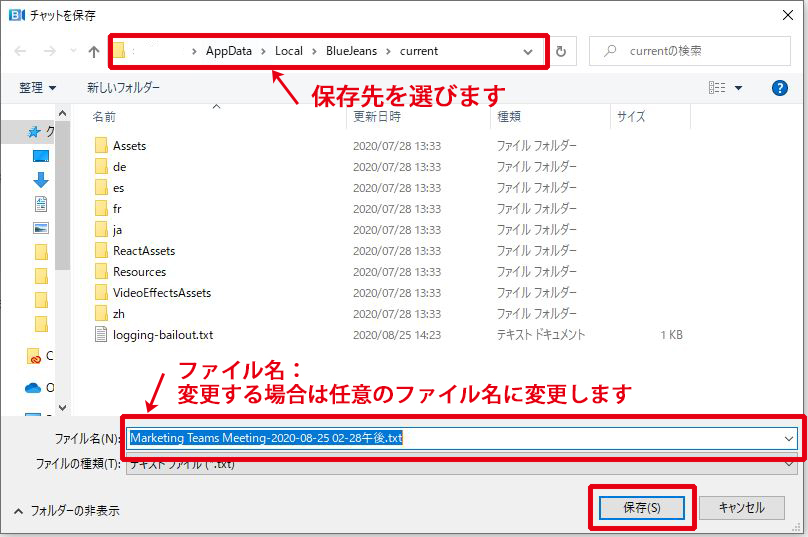Select the de folder

point(120,167)
